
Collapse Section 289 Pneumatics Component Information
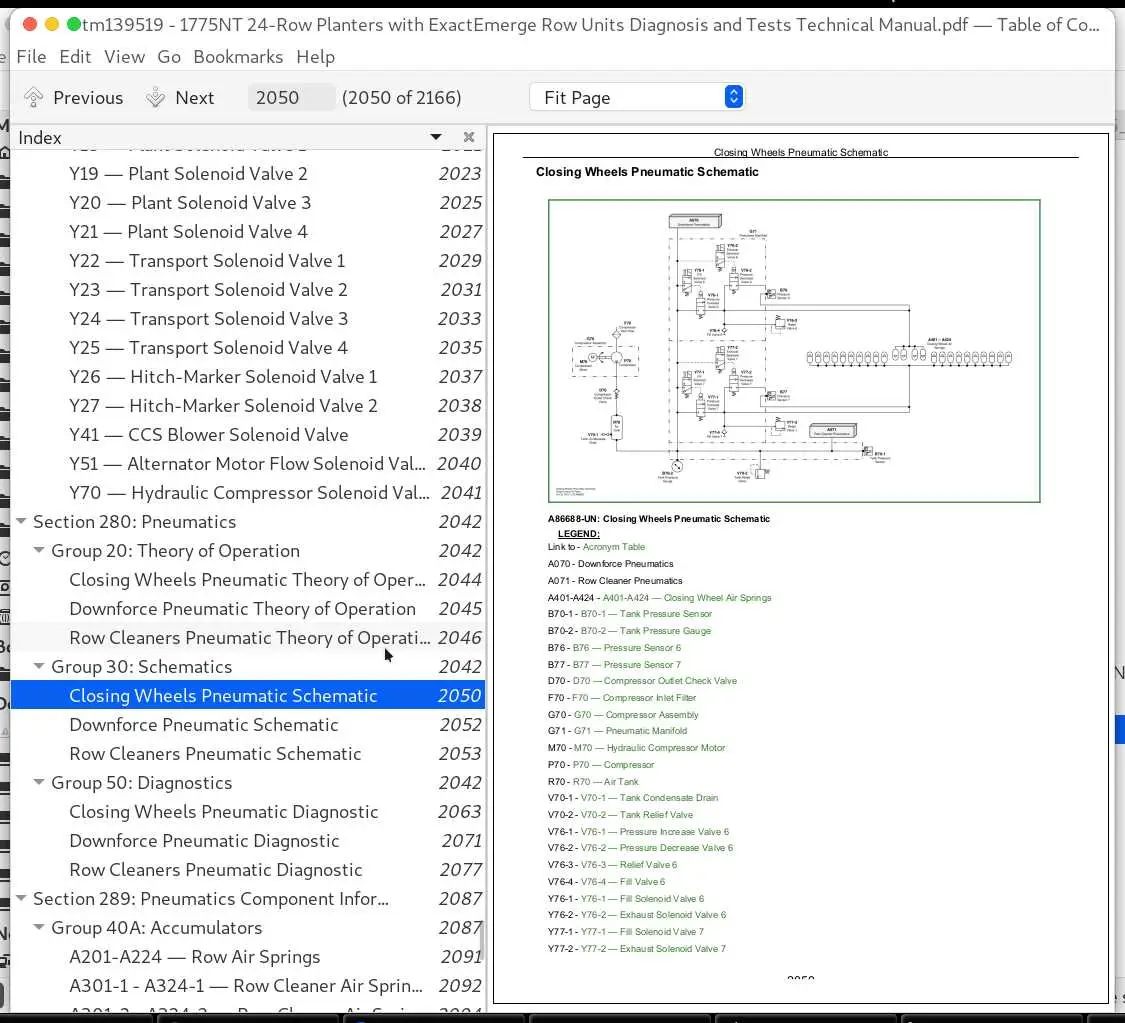22,898
